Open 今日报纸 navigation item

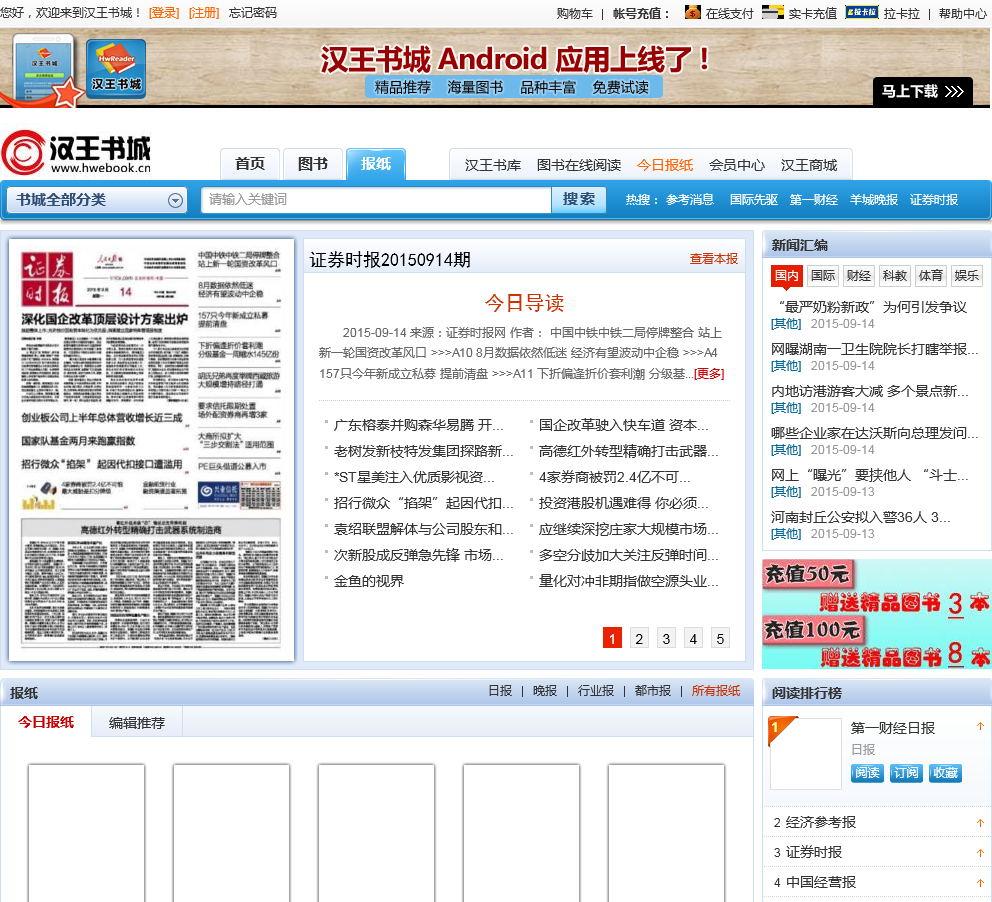coord(665,165)
